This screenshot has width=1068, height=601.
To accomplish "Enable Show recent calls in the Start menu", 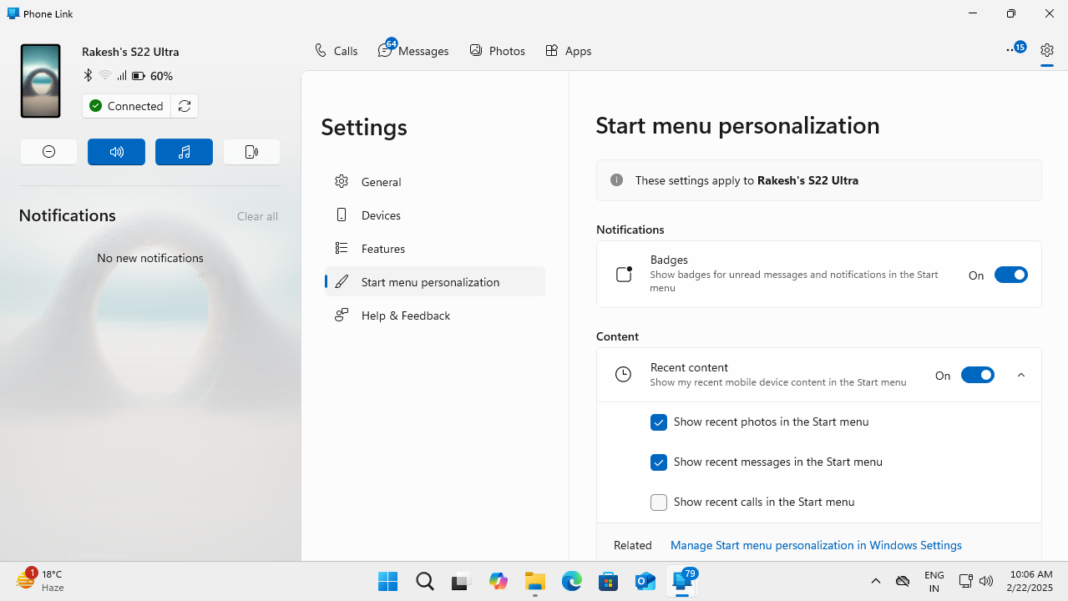I will click(x=659, y=502).
